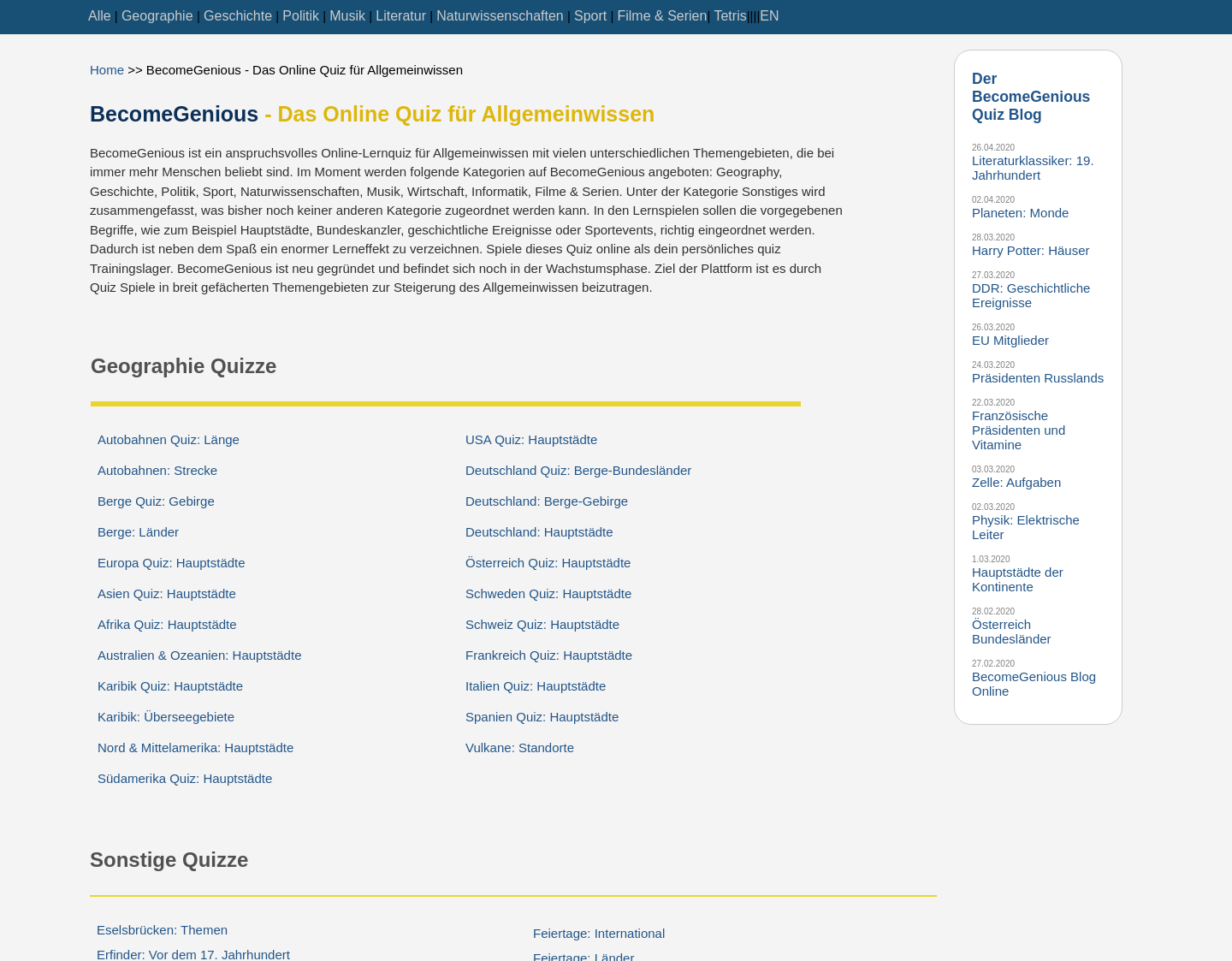Open Spanien Quiz: Hauptstädte
The width and height of the screenshot is (1232, 961).
click(542, 717)
